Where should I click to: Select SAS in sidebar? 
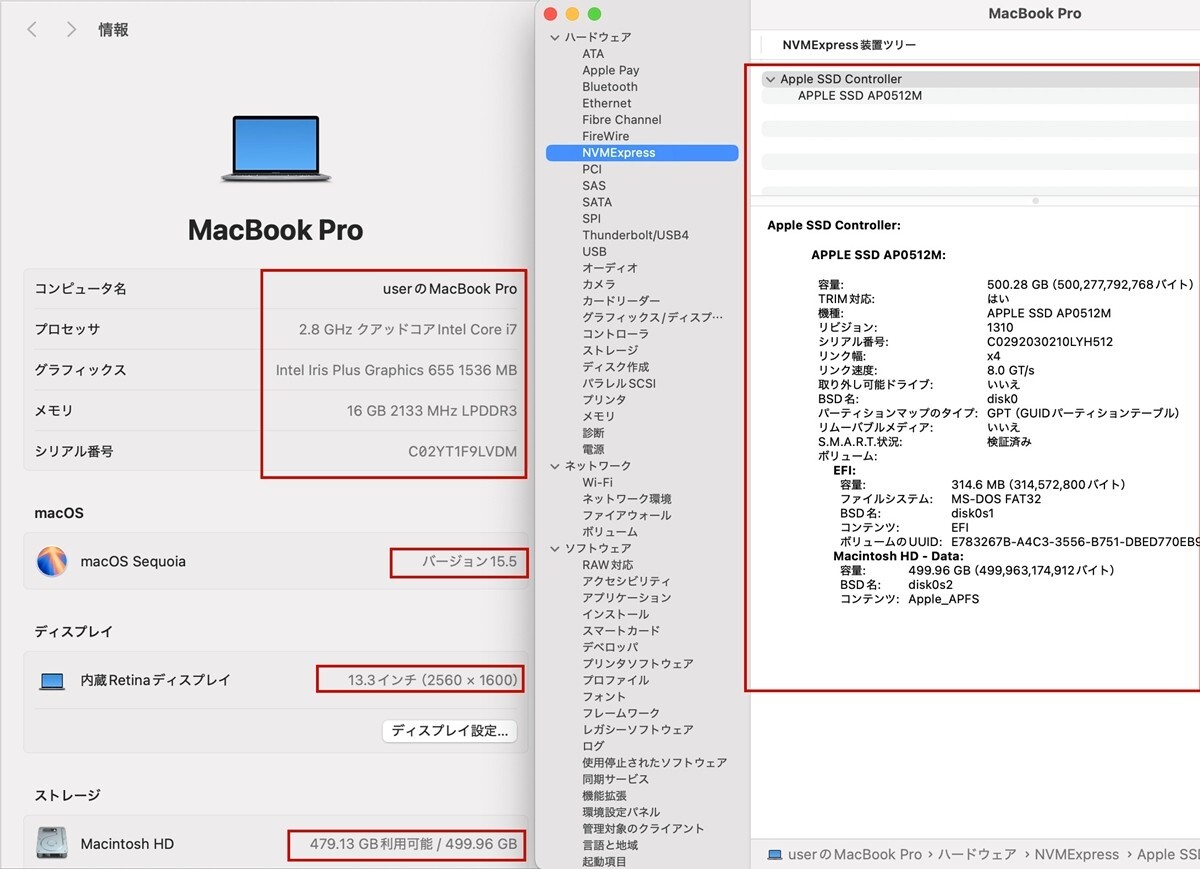594,186
